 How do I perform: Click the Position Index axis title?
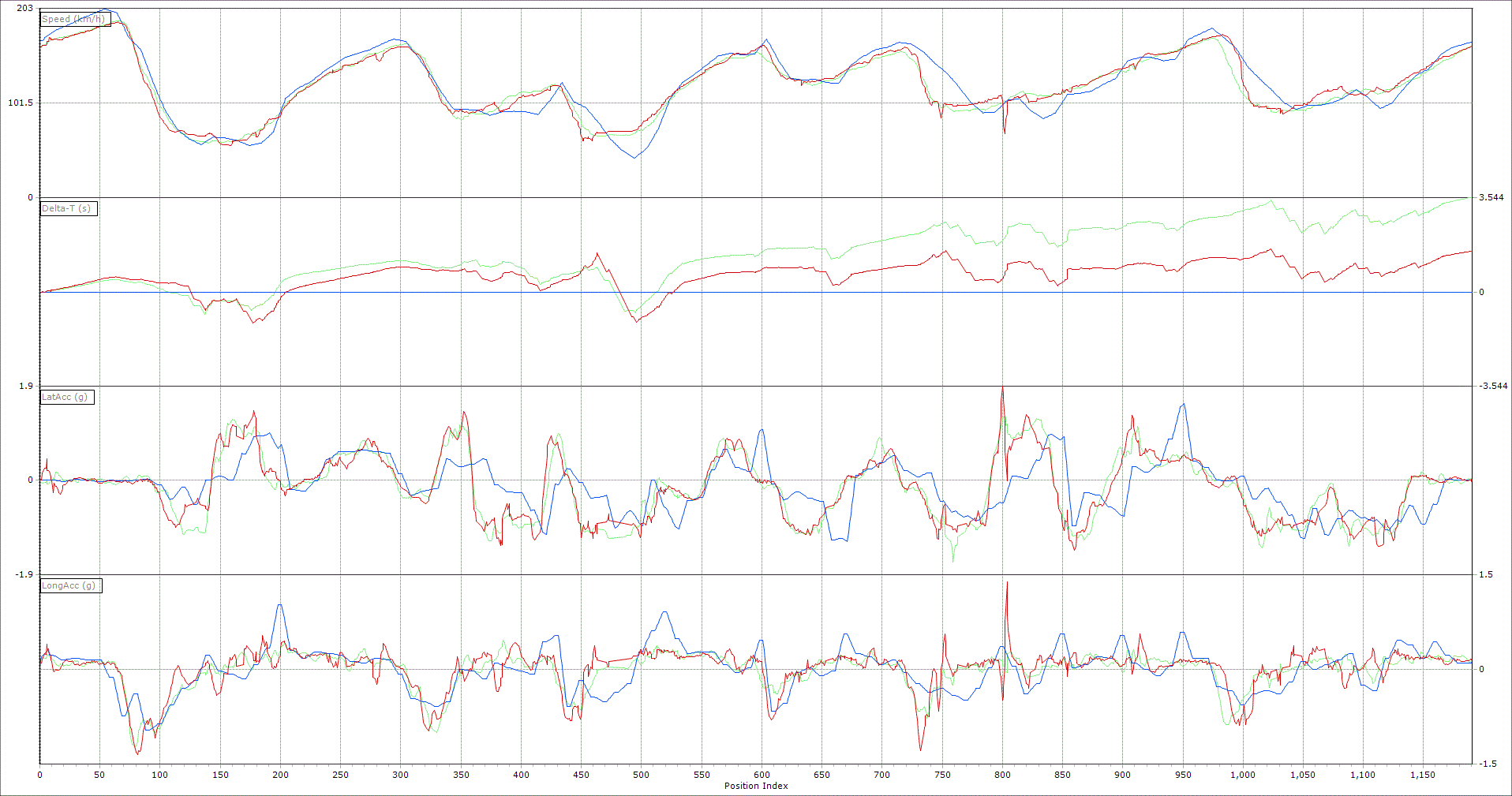(756, 786)
